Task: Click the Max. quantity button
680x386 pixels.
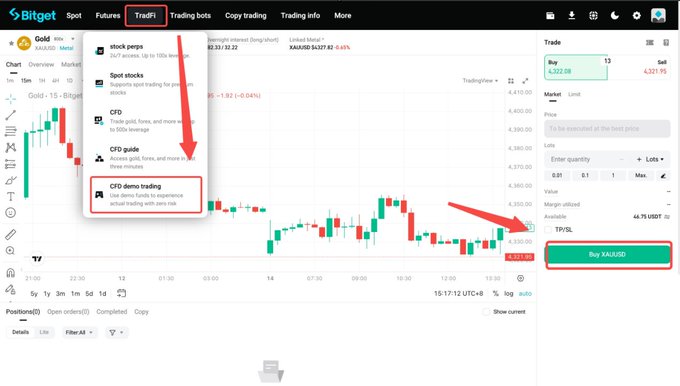Action: pos(641,176)
